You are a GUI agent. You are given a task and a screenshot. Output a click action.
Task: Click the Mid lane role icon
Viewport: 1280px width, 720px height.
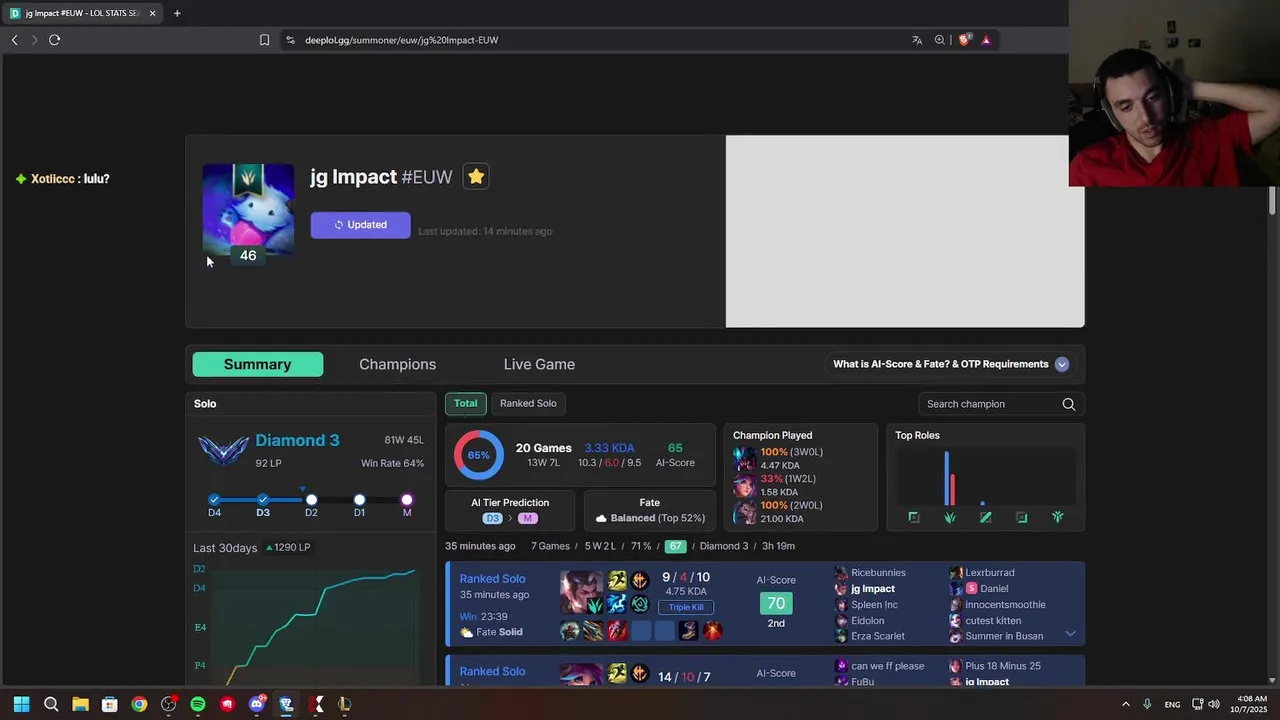(985, 517)
